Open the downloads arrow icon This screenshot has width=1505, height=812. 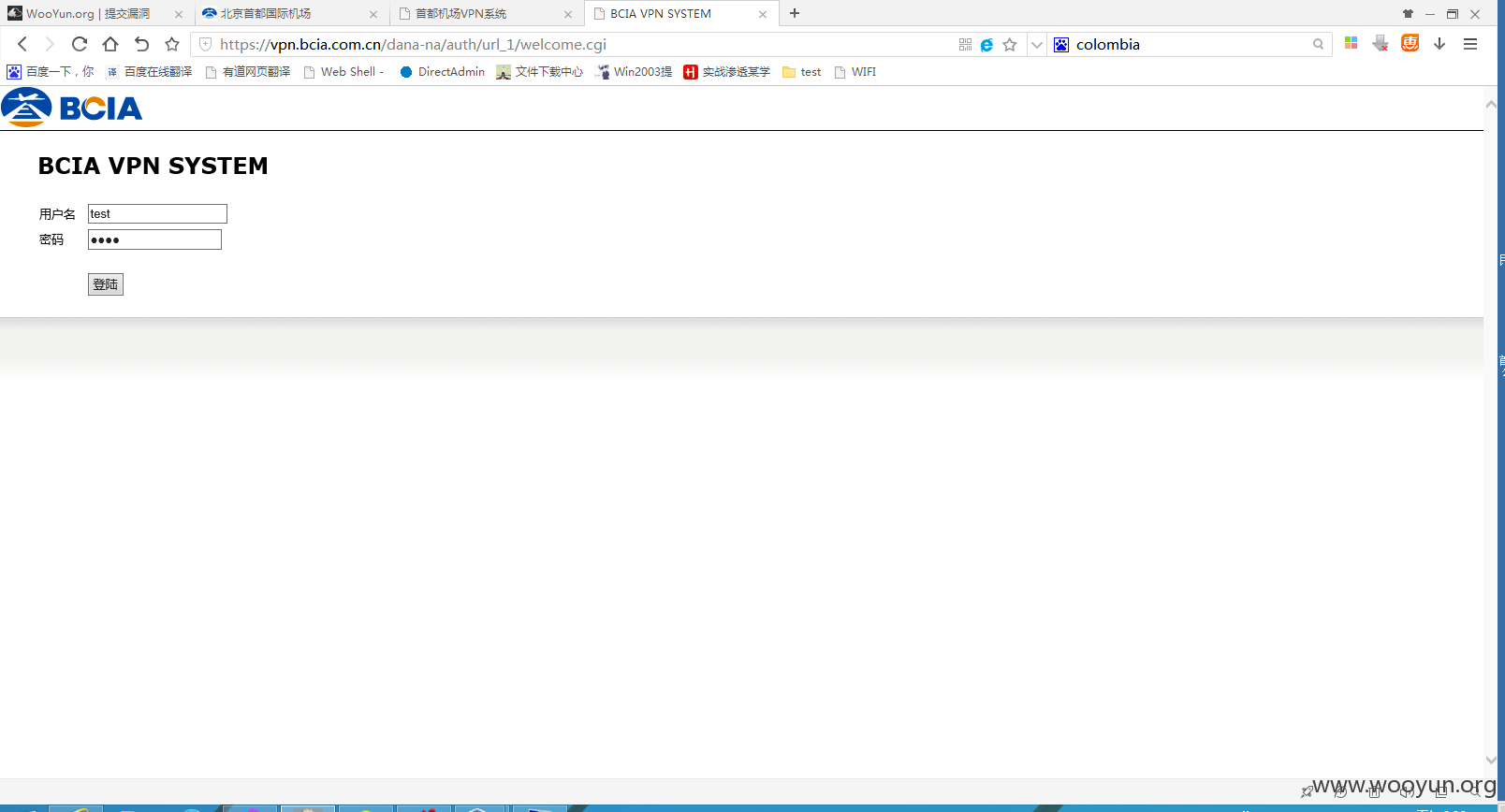[1439, 44]
